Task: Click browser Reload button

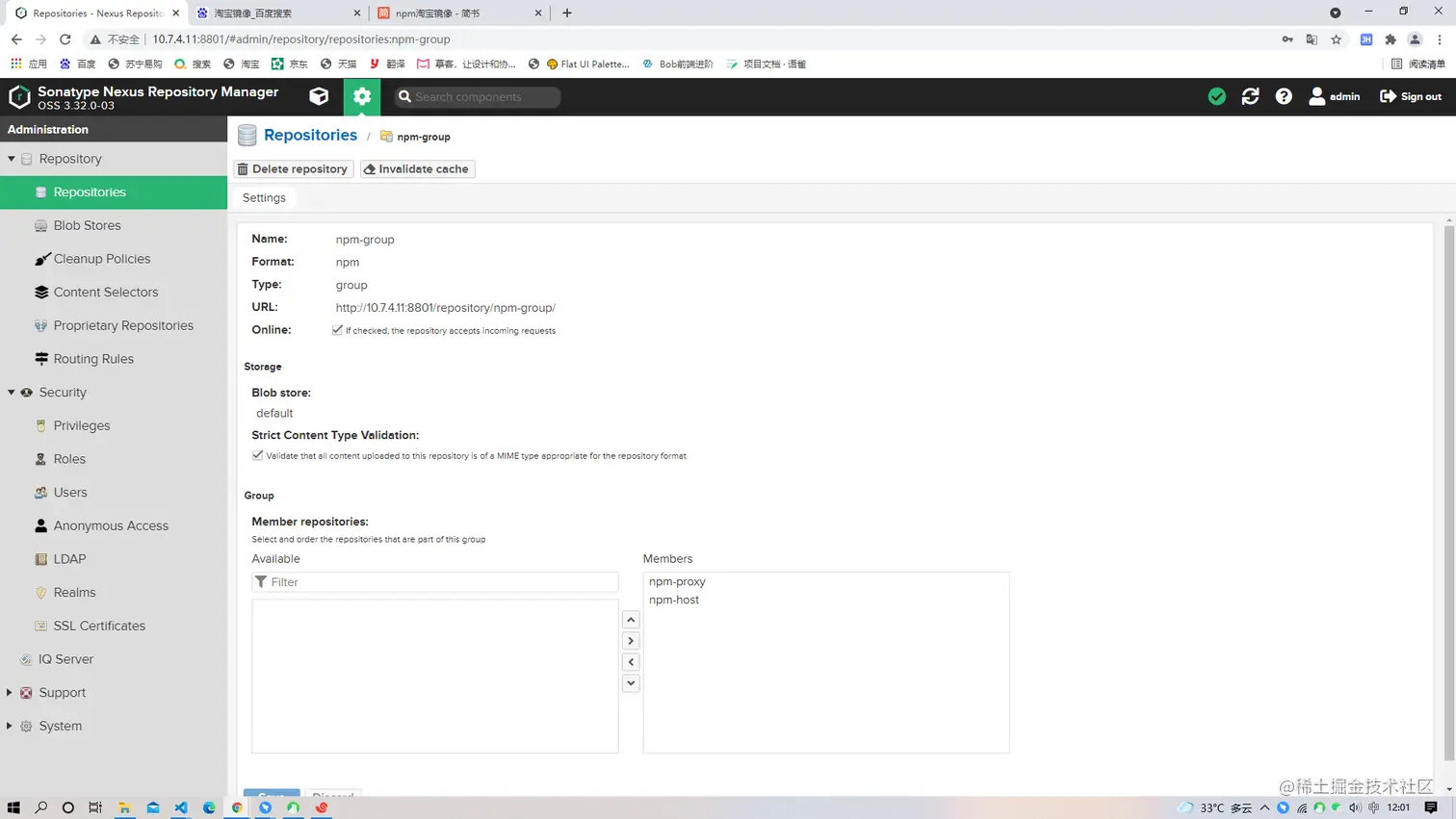Action: point(65,39)
